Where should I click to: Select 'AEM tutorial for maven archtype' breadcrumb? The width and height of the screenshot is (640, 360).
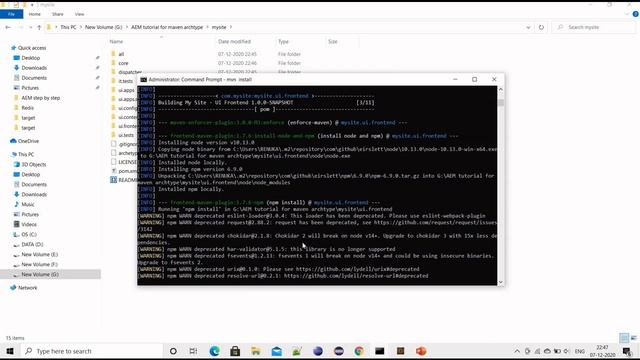coord(167,27)
